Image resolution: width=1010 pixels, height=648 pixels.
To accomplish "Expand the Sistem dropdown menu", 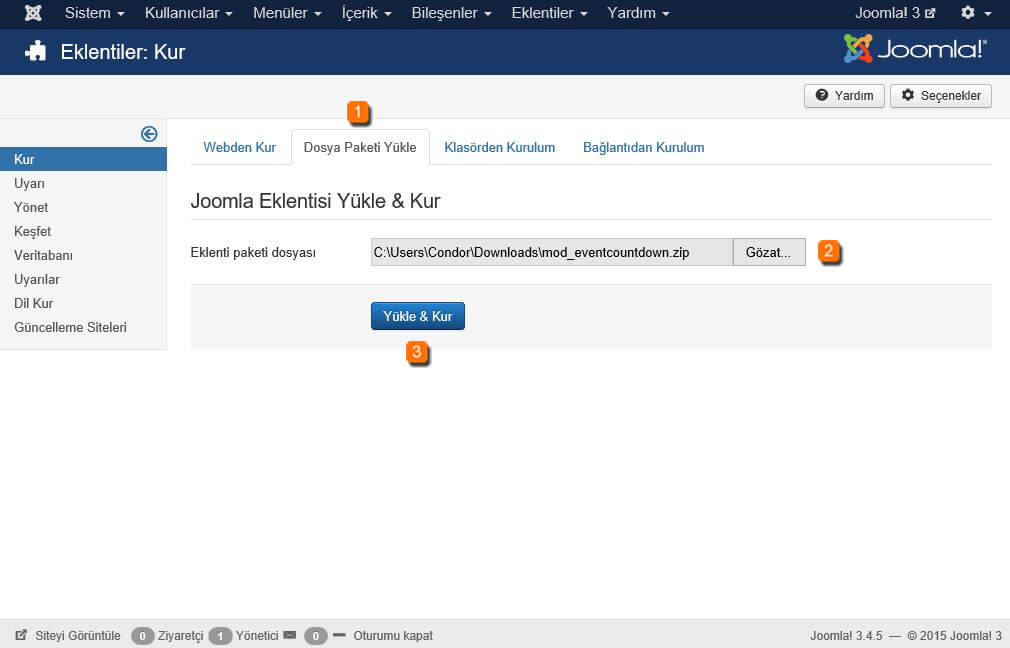I will pyautogui.click(x=94, y=13).
